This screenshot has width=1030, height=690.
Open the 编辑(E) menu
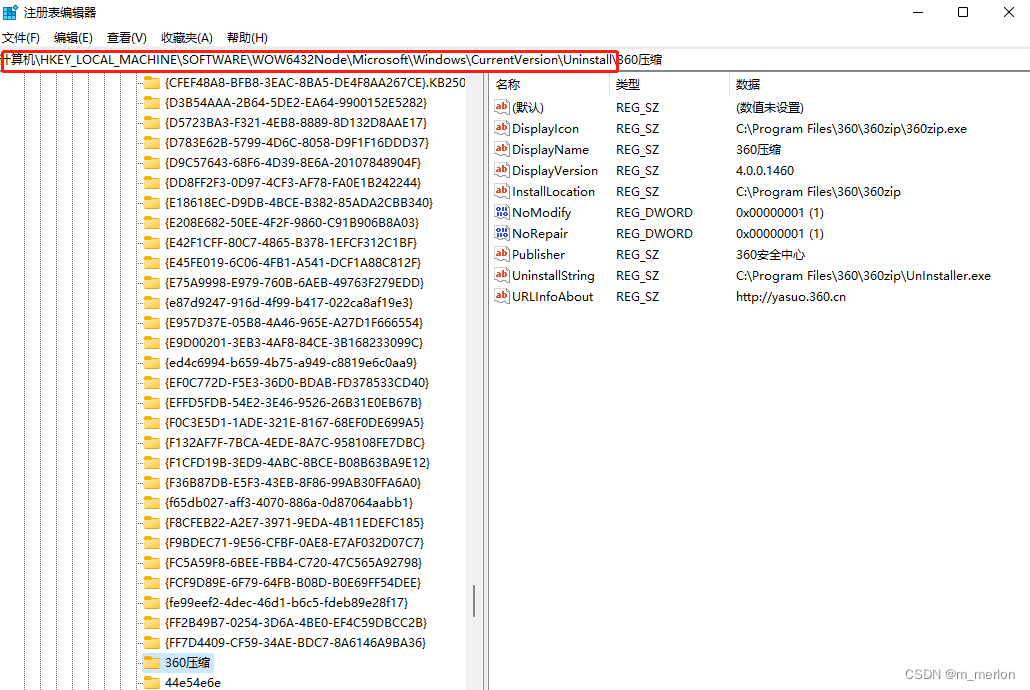pyautogui.click(x=73, y=37)
